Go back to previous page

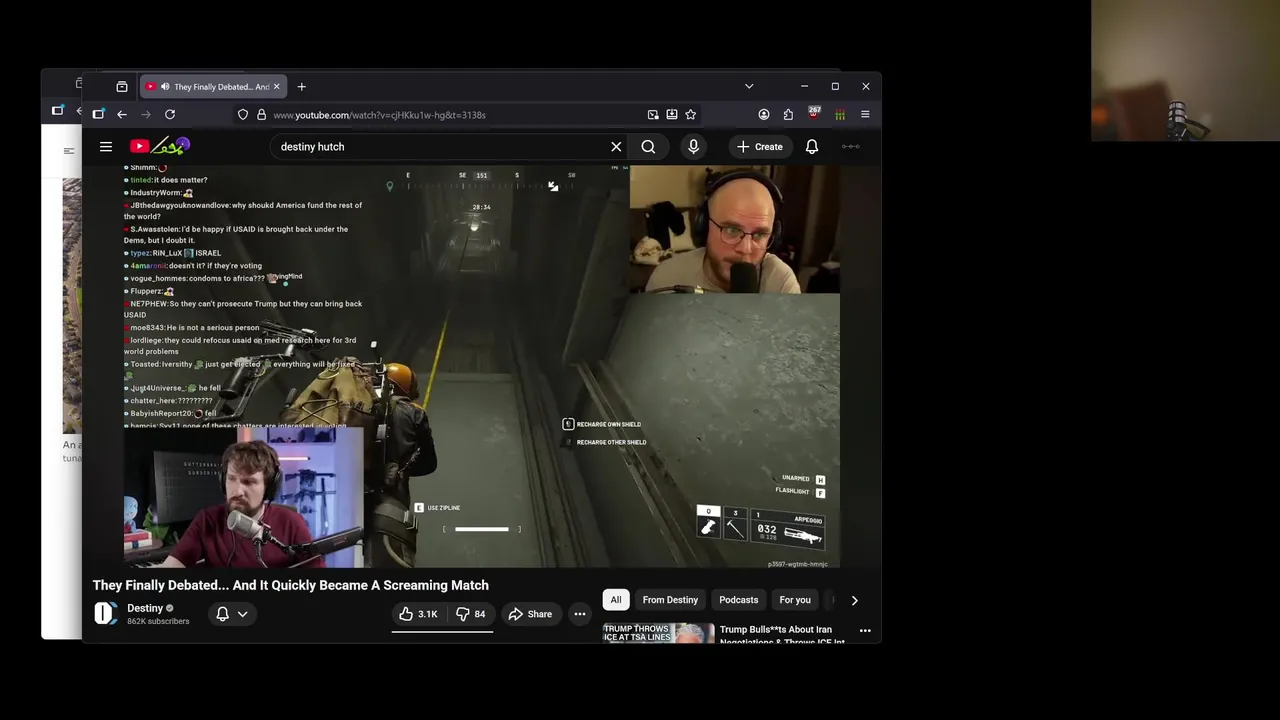[x=122, y=115]
